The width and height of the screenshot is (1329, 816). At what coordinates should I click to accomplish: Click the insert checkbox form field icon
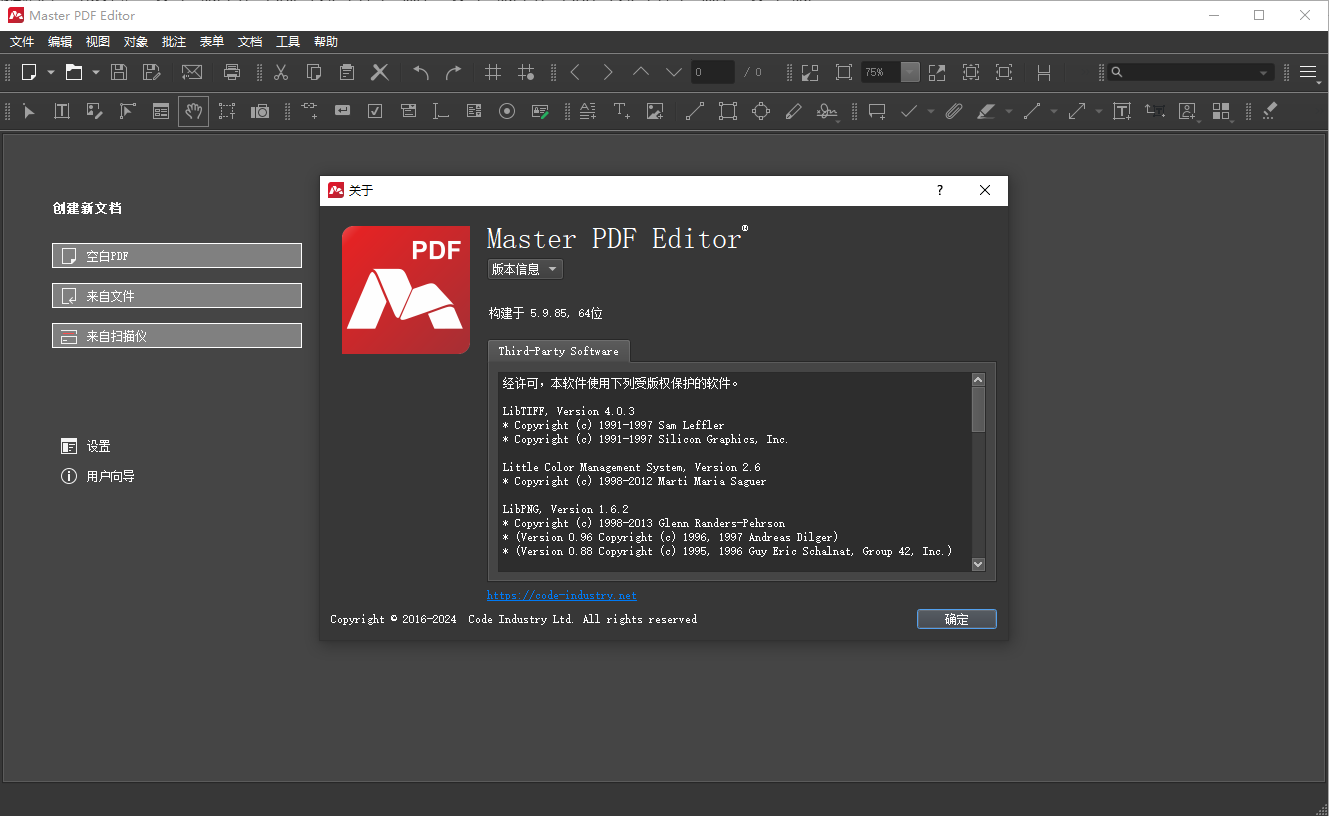375,111
